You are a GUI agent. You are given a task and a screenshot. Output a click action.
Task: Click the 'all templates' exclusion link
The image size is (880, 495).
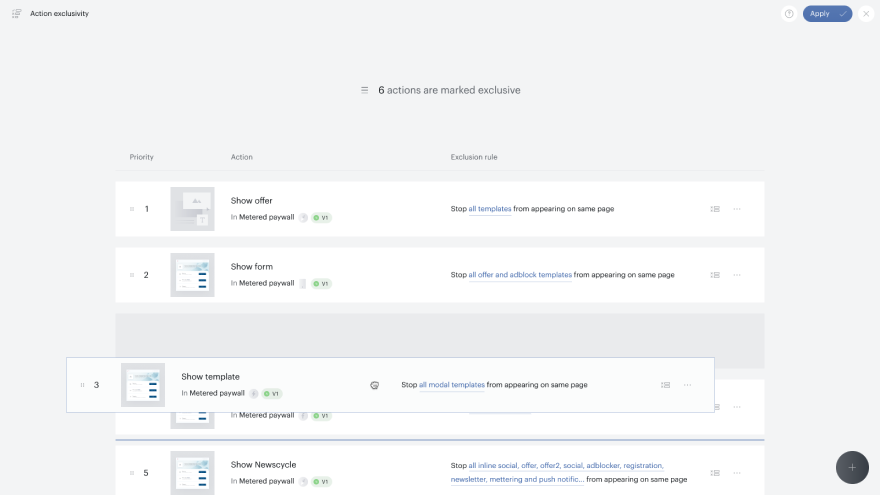click(490, 209)
